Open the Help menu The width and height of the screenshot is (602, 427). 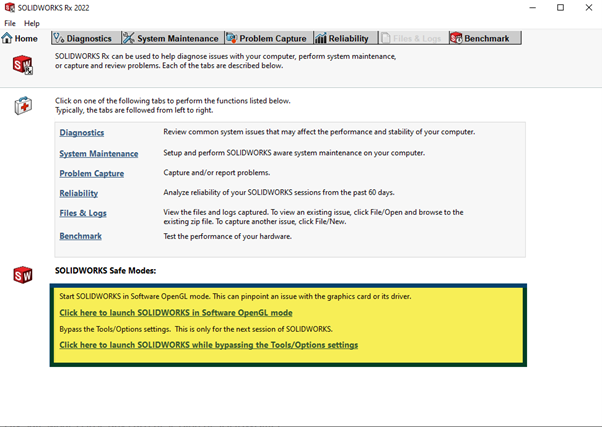[x=32, y=23]
